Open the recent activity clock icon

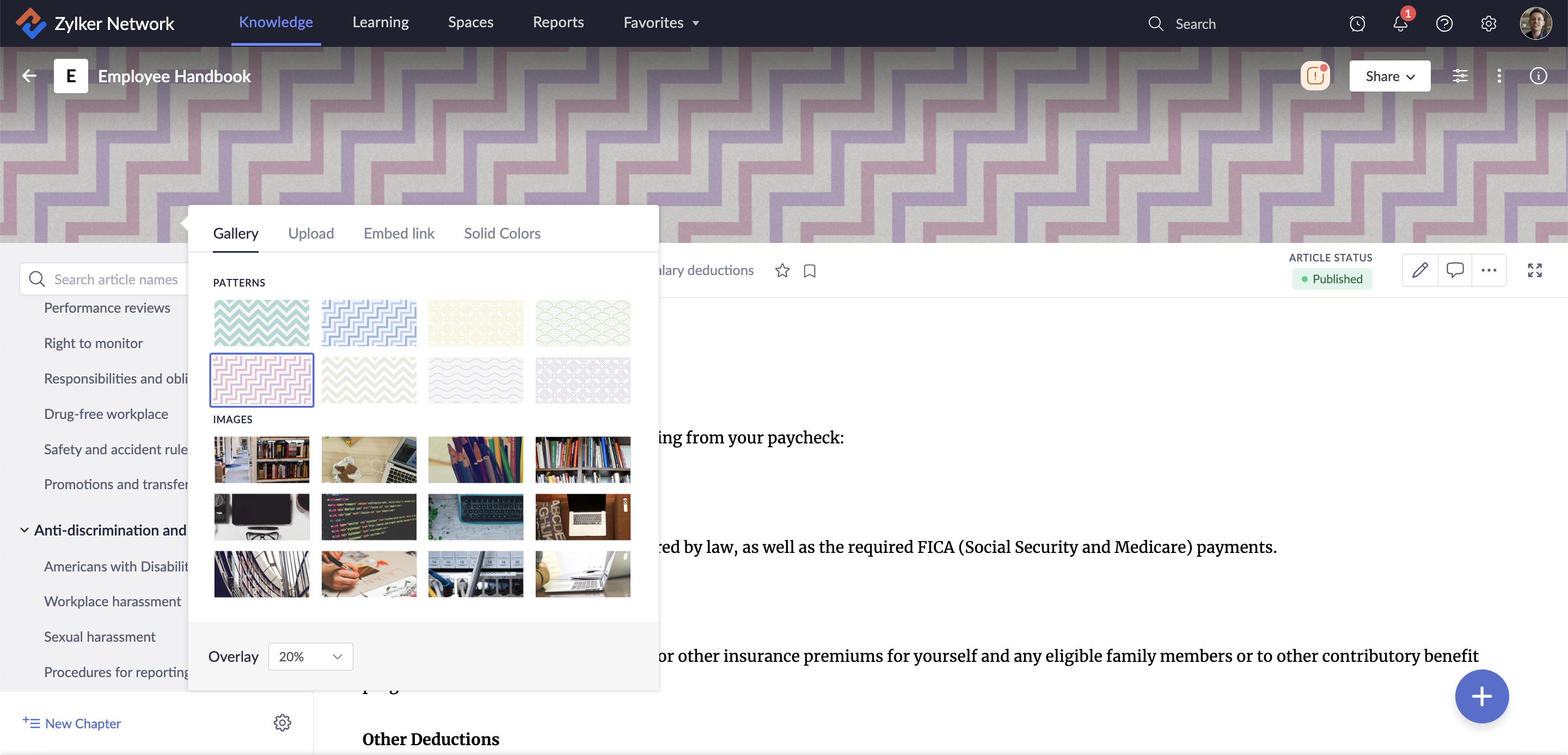pos(1357,24)
